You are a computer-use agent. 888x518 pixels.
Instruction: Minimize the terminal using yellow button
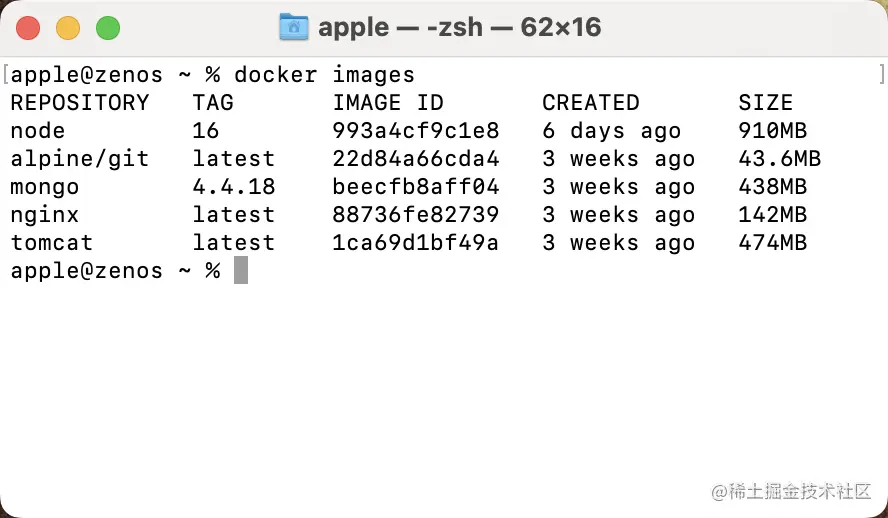tap(68, 28)
